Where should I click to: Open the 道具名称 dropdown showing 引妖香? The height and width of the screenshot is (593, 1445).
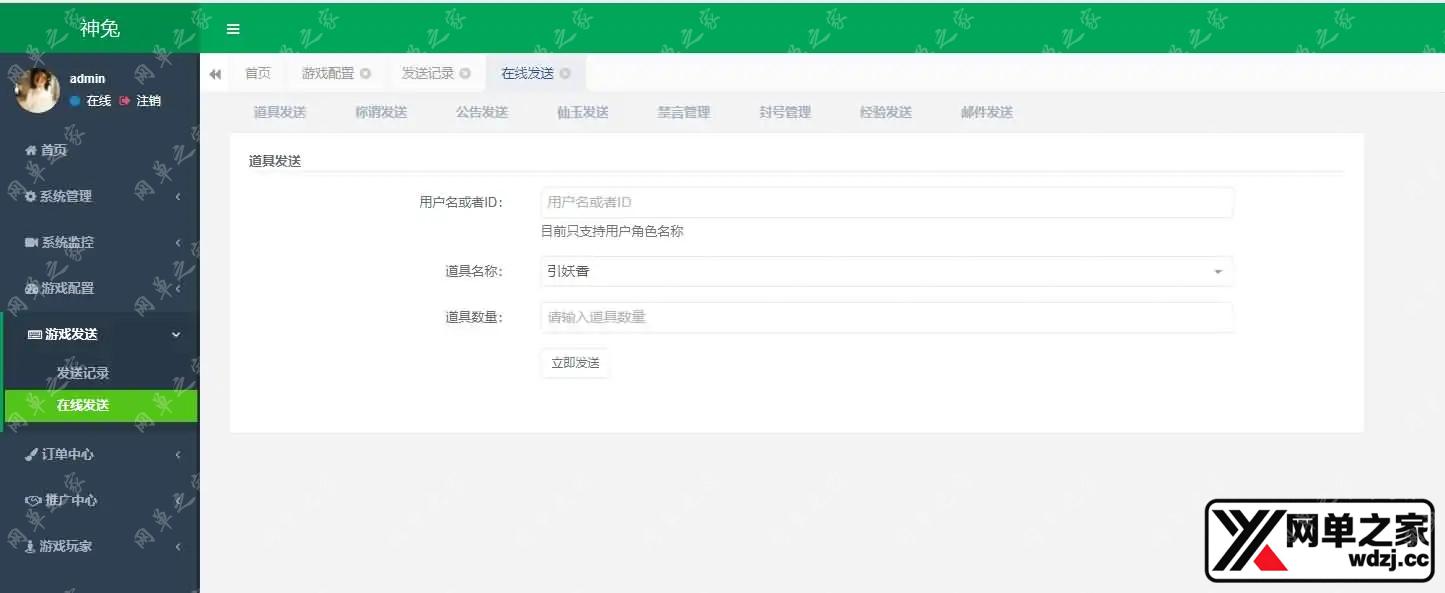(x=886, y=271)
